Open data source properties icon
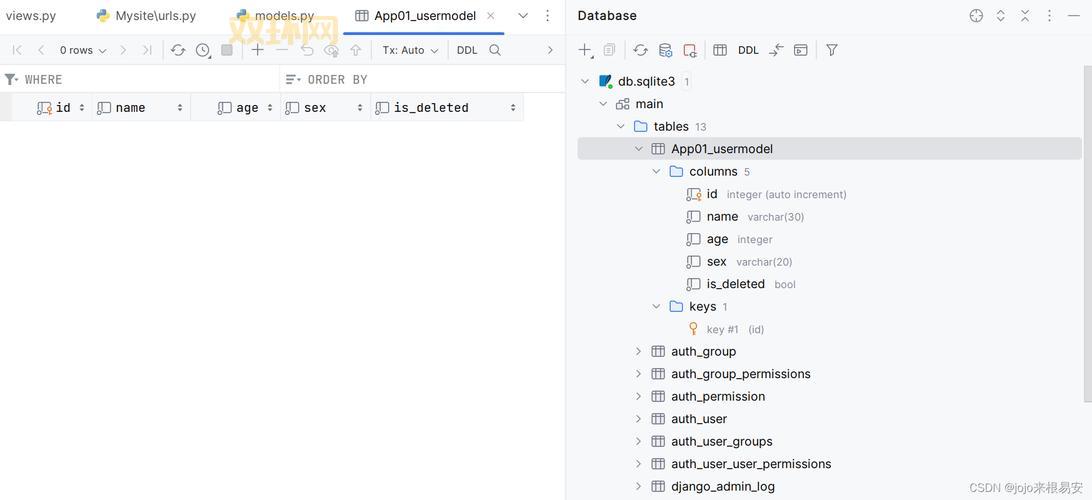1092x500 pixels. [x=665, y=50]
